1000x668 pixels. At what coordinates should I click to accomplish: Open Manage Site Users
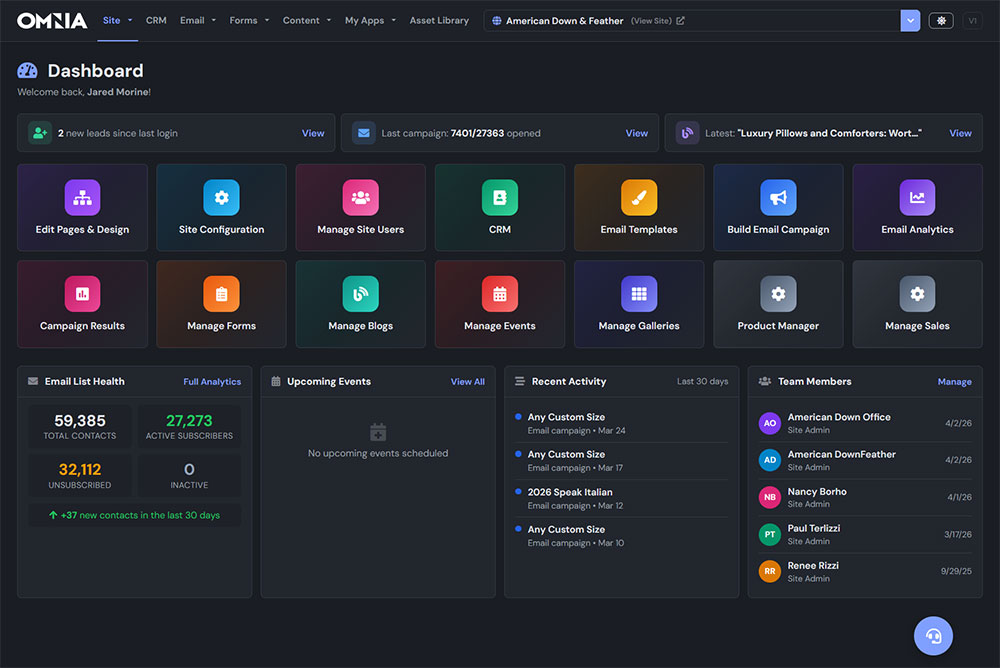[x=360, y=207]
